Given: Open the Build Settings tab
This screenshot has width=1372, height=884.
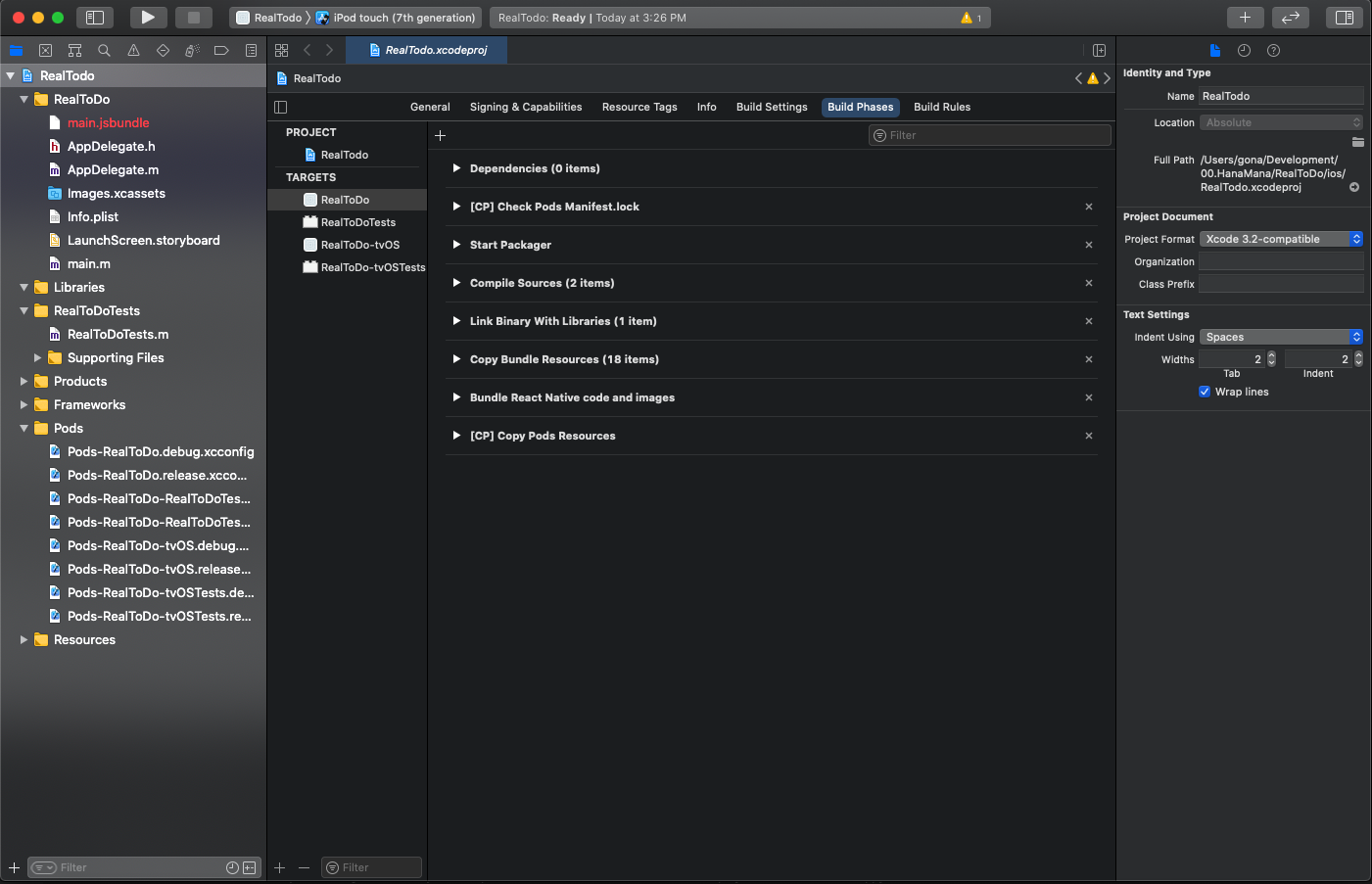Looking at the screenshot, I should coord(772,107).
